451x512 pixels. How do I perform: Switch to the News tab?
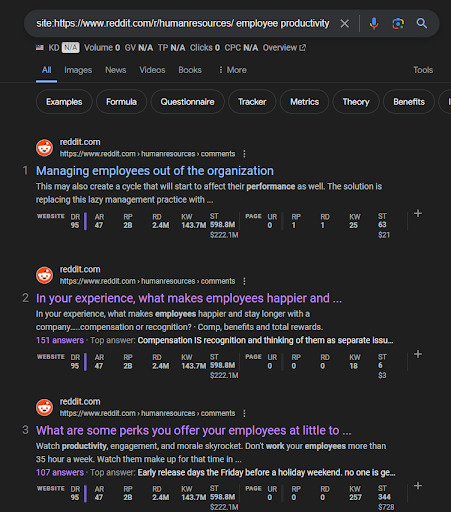click(x=116, y=70)
